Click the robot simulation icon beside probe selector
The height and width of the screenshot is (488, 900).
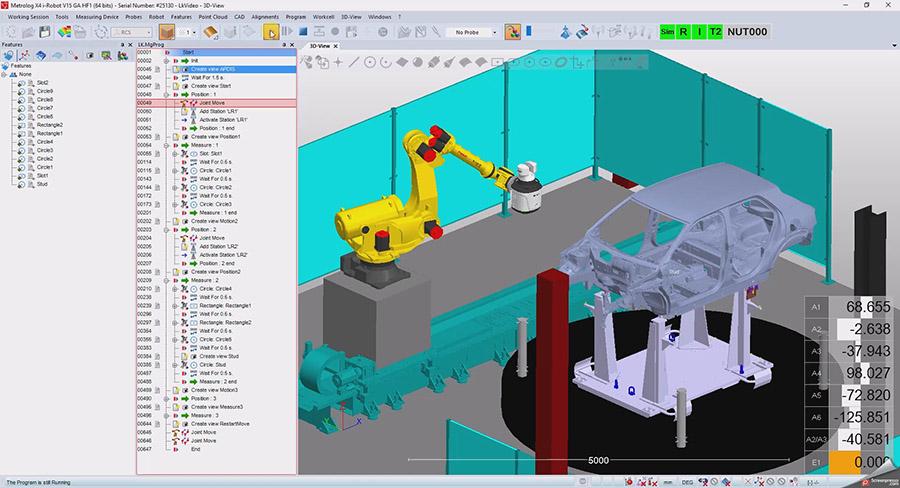coord(513,32)
